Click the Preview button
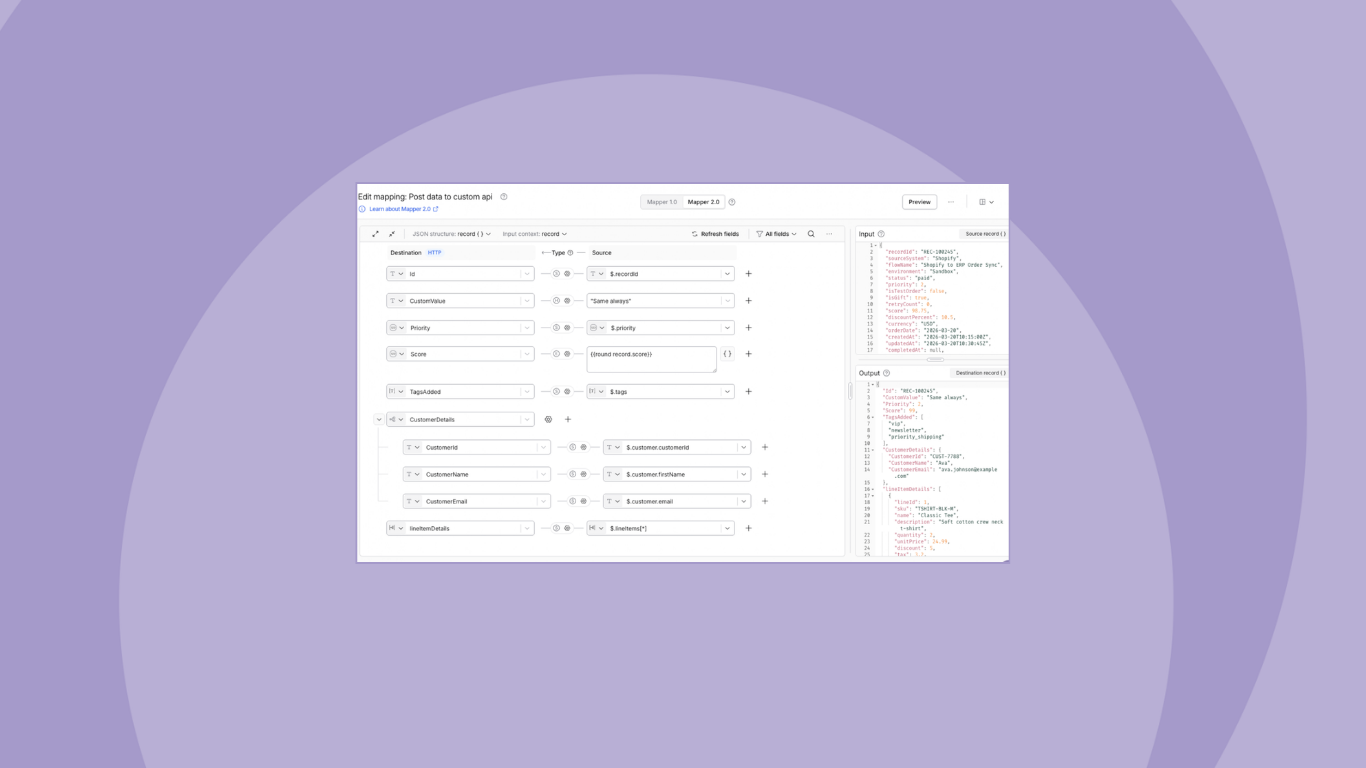The width and height of the screenshot is (1366, 768). (x=919, y=202)
